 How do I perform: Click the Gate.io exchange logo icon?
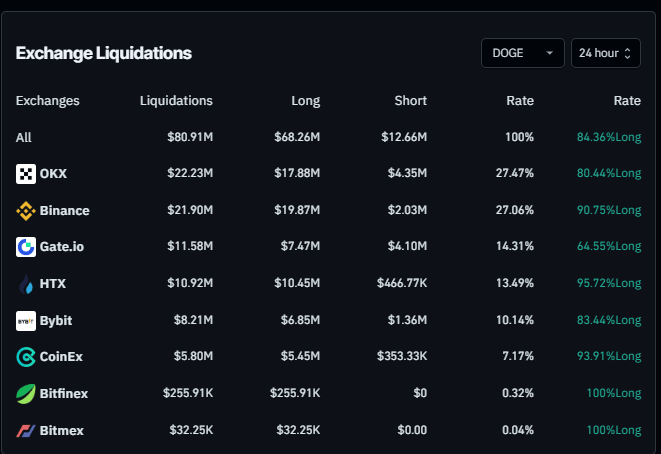click(26, 247)
